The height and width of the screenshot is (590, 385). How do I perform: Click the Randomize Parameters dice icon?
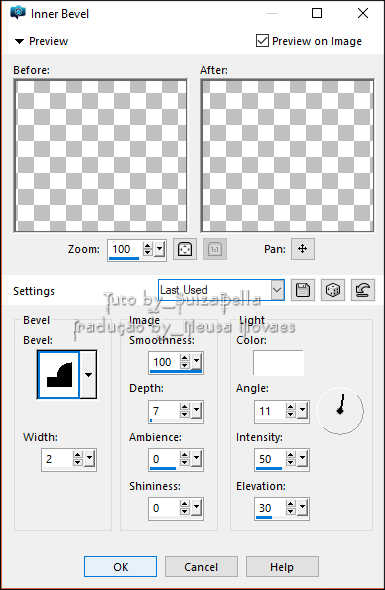(x=333, y=290)
